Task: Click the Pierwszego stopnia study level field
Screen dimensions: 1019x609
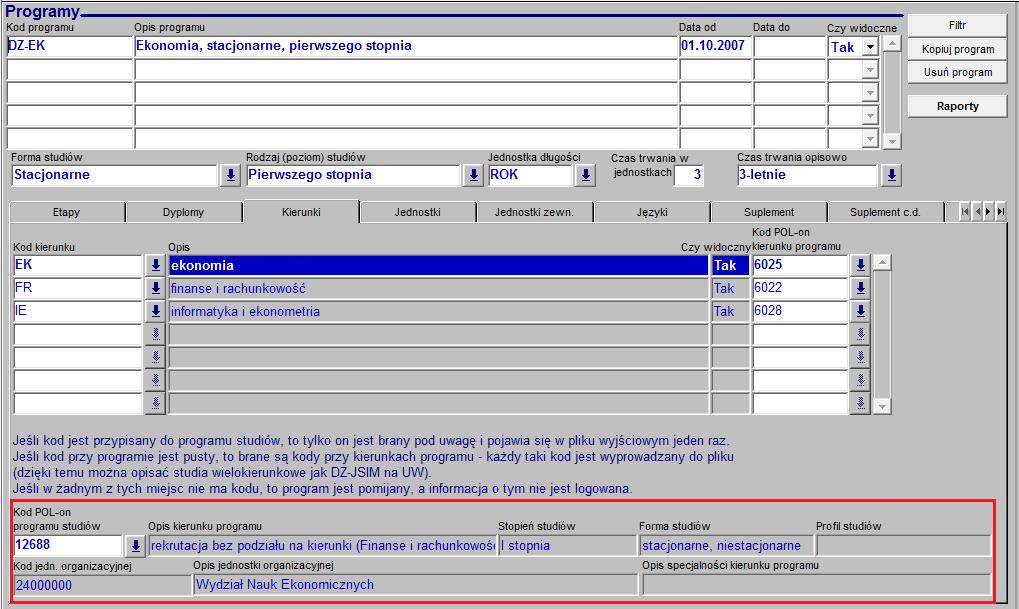Action: (x=354, y=175)
